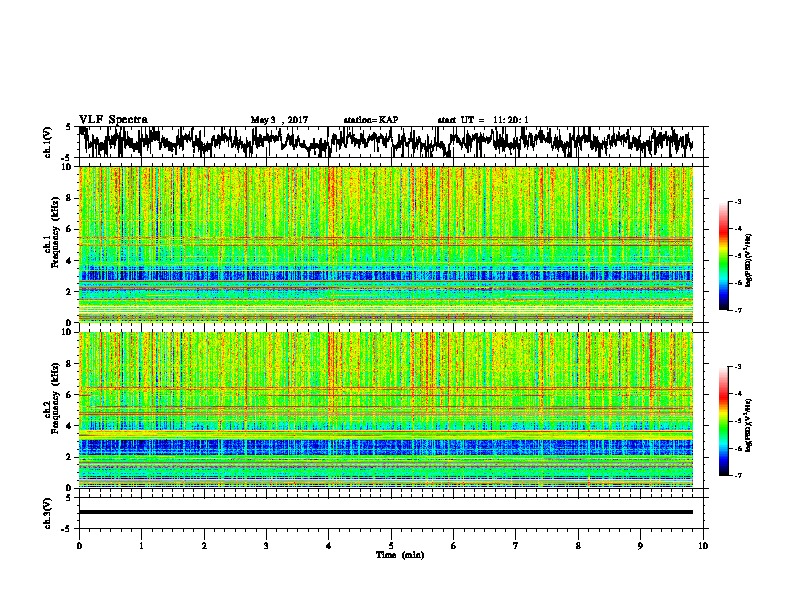Click the ch.2 "Frequency (kHz)" axis label

[x=55, y=398]
